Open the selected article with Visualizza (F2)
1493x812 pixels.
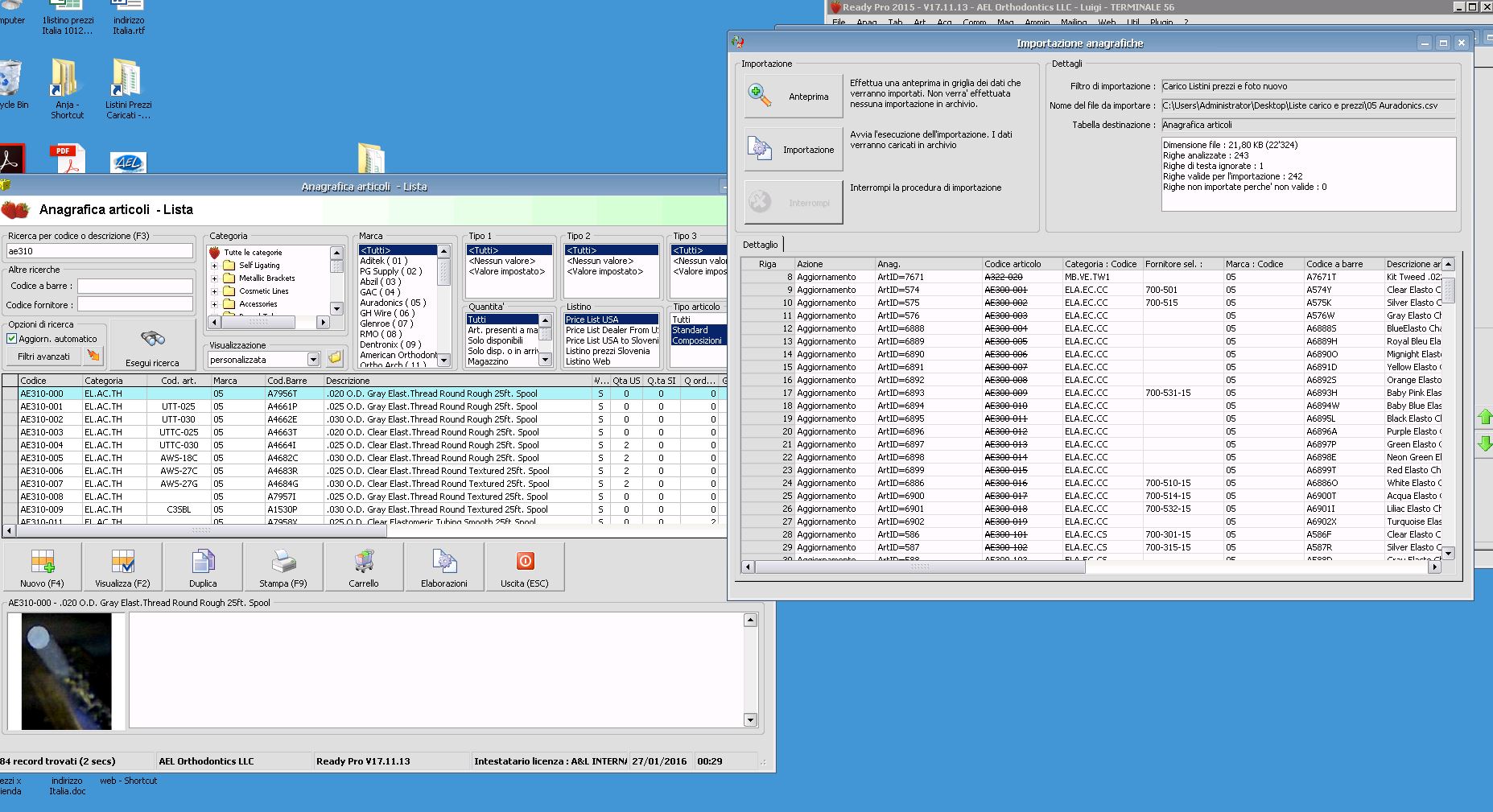coord(122,567)
